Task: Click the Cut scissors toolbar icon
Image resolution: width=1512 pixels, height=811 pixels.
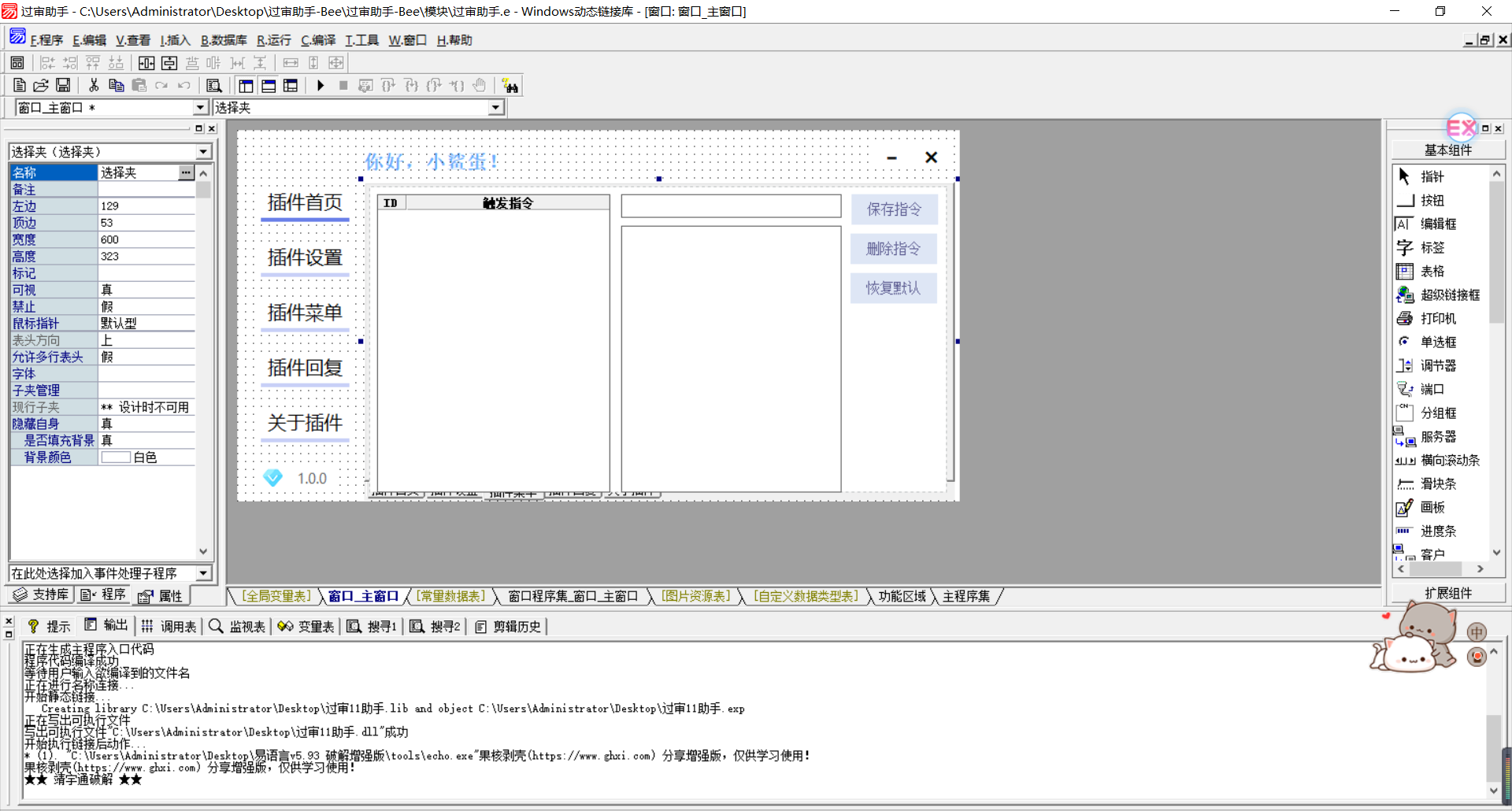Action: click(x=94, y=86)
